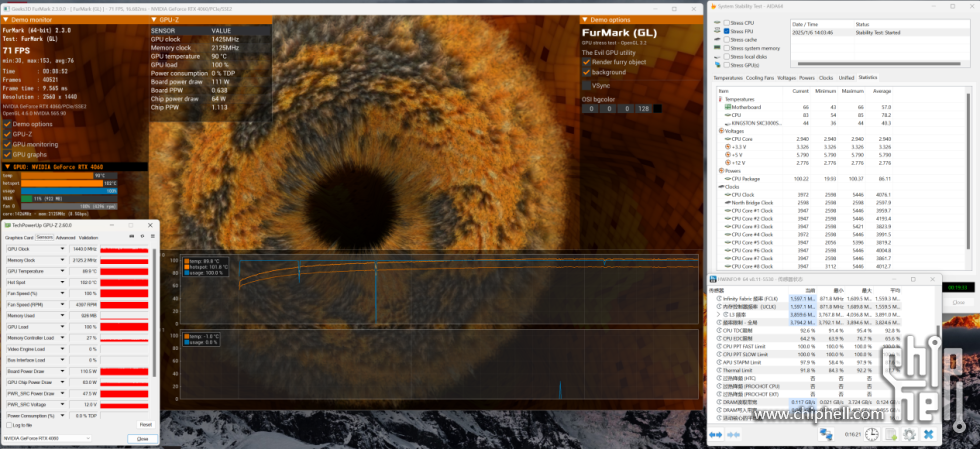
Task: Enable Stress cache checkbox
Action: (x=726, y=39)
